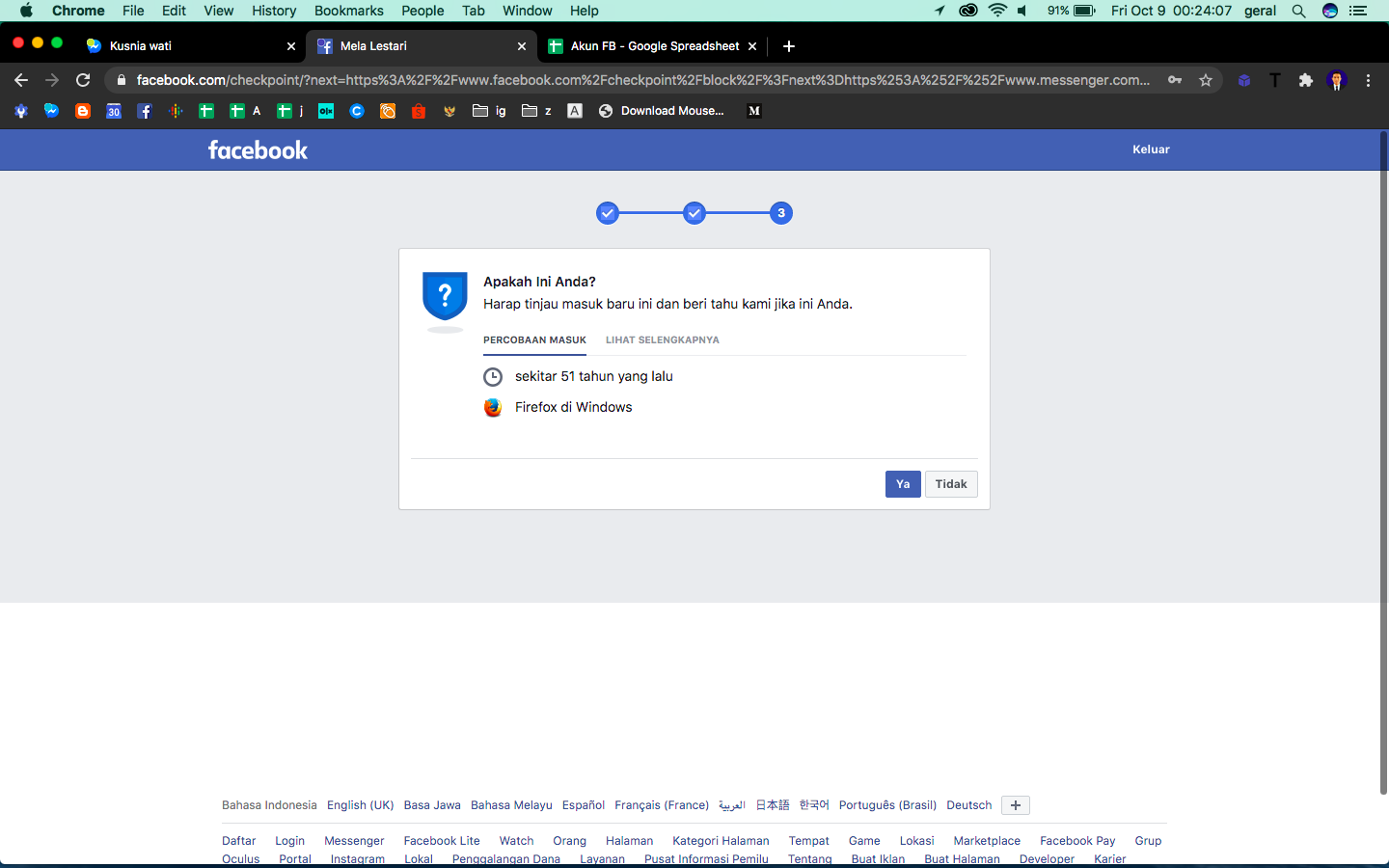Click Keluar to log out
Image resolution: width=1389 pixels, height=868 pixels.
pyautogui.click(x=1151, y=149)
